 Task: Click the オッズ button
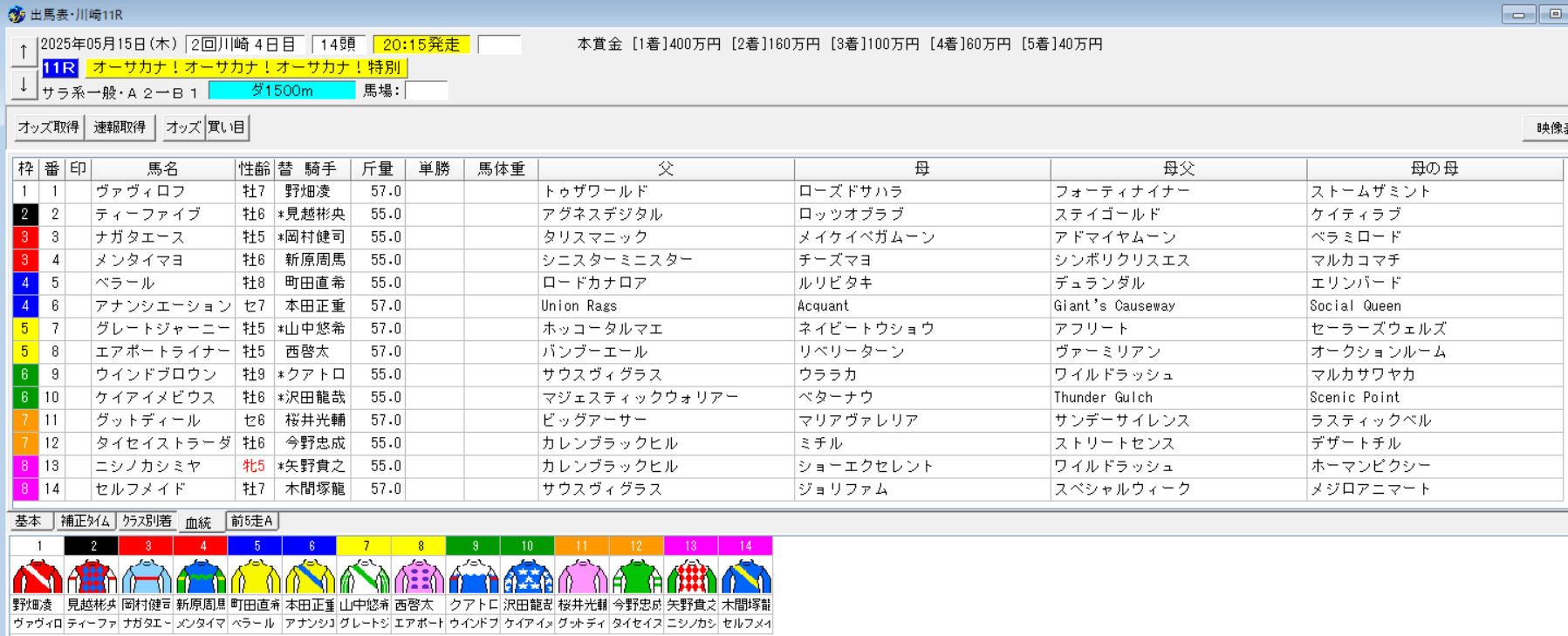pyautogui.click(x=183, y=127)
